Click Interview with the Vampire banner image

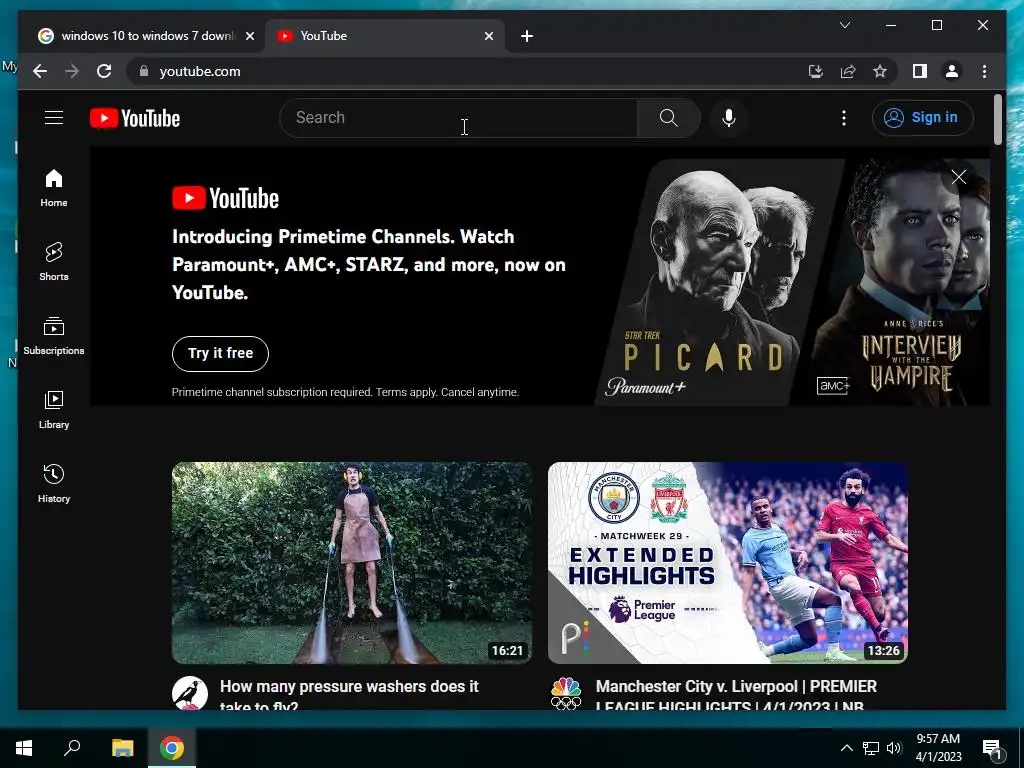point(898,282)
